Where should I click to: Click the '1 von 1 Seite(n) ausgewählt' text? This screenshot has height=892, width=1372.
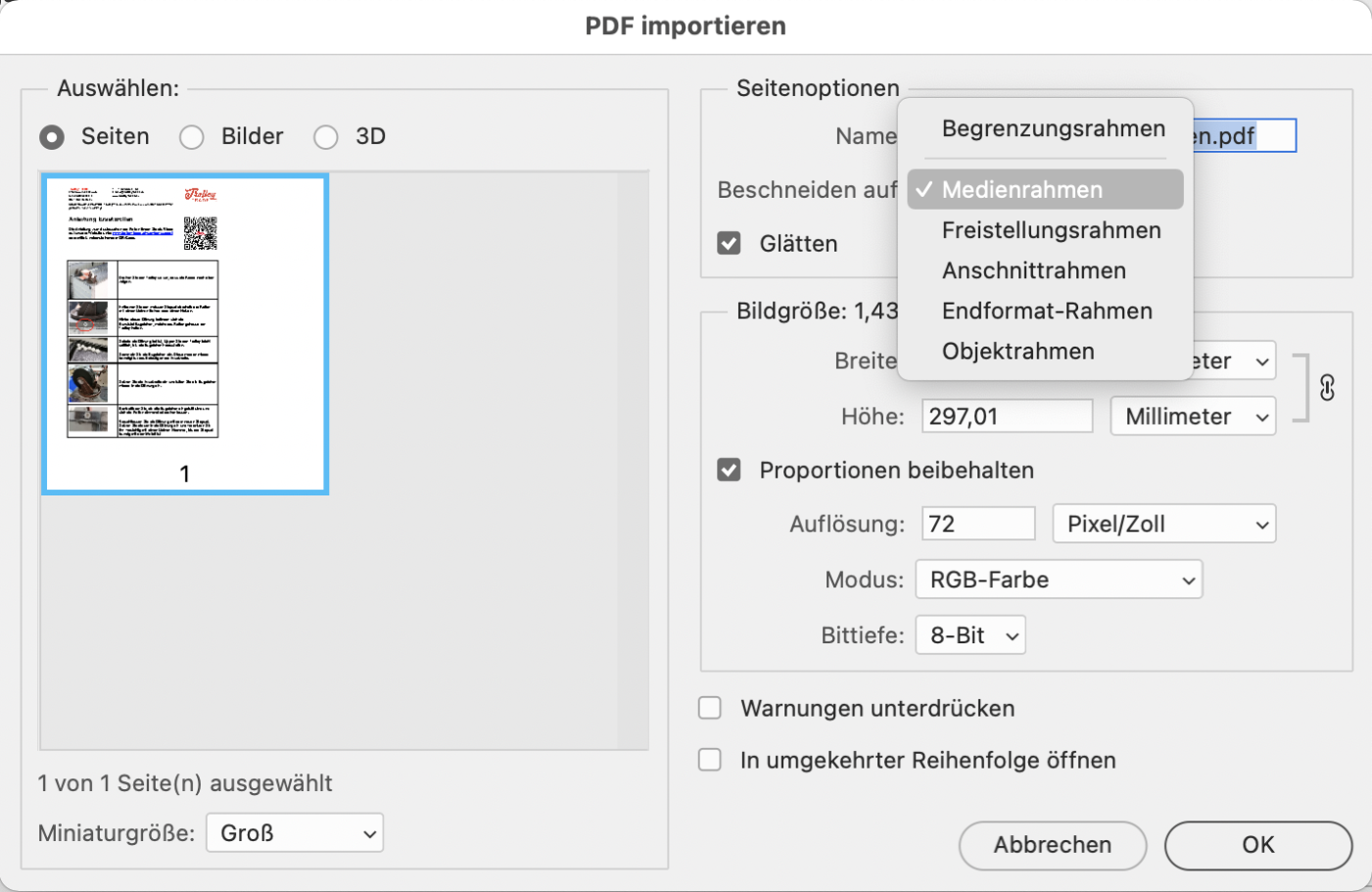185,783
